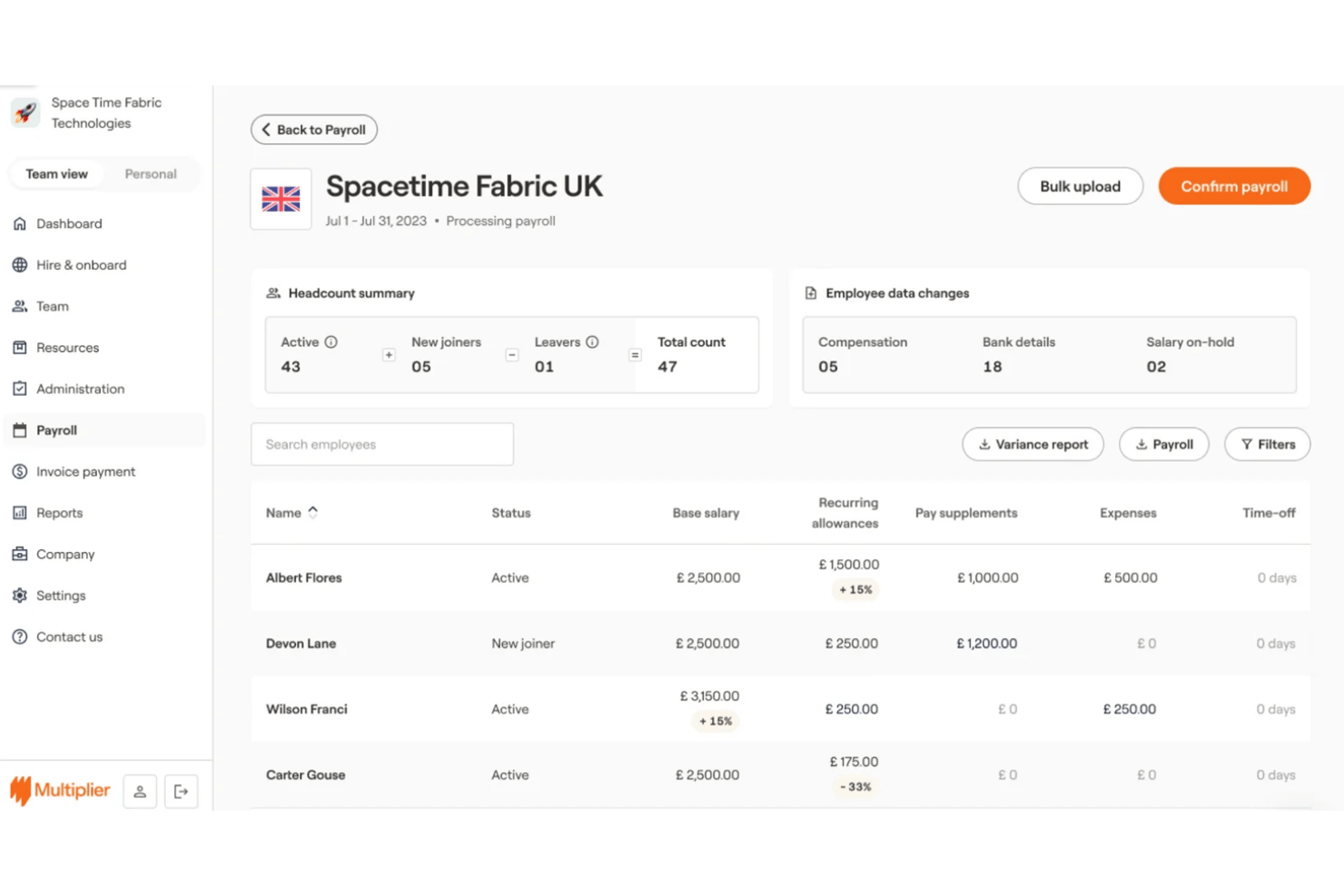Open the user profile icon button
The width and height of the screenshot is (1344, 896).
click(x=140, y=792)
